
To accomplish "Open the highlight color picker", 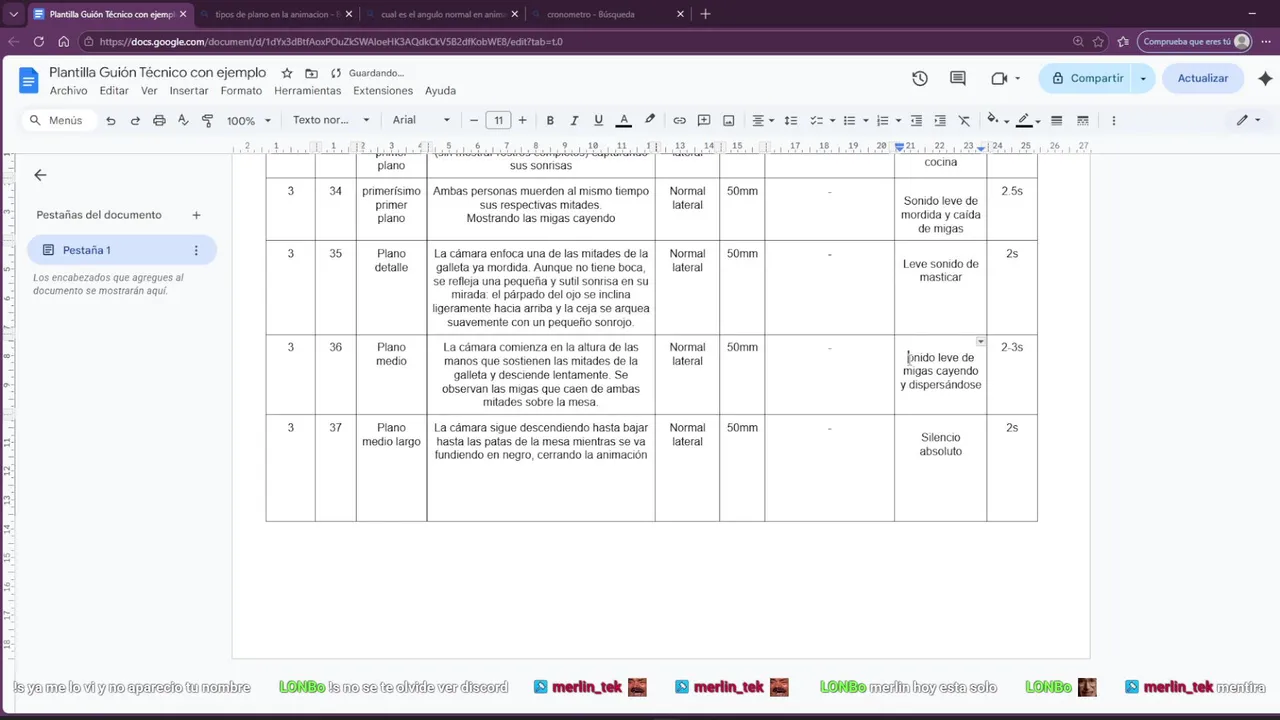I will tap(650, 120).
